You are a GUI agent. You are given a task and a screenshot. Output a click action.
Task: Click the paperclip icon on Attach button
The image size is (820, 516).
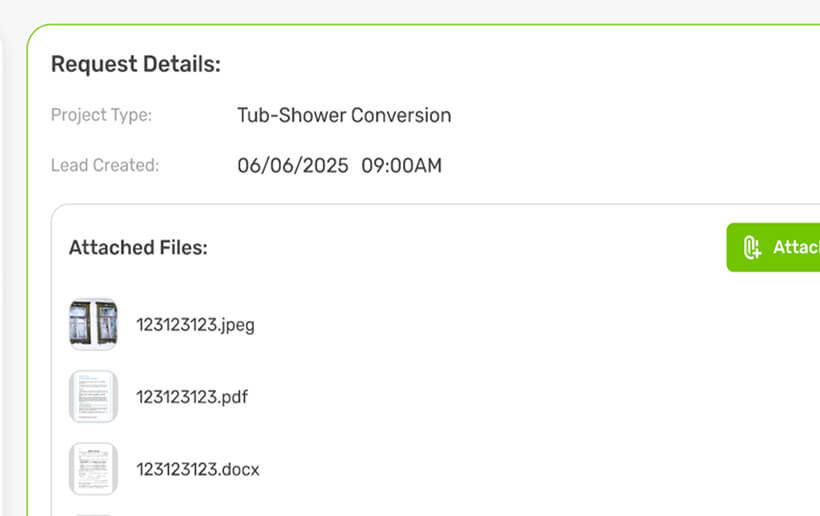pos(752,247)
